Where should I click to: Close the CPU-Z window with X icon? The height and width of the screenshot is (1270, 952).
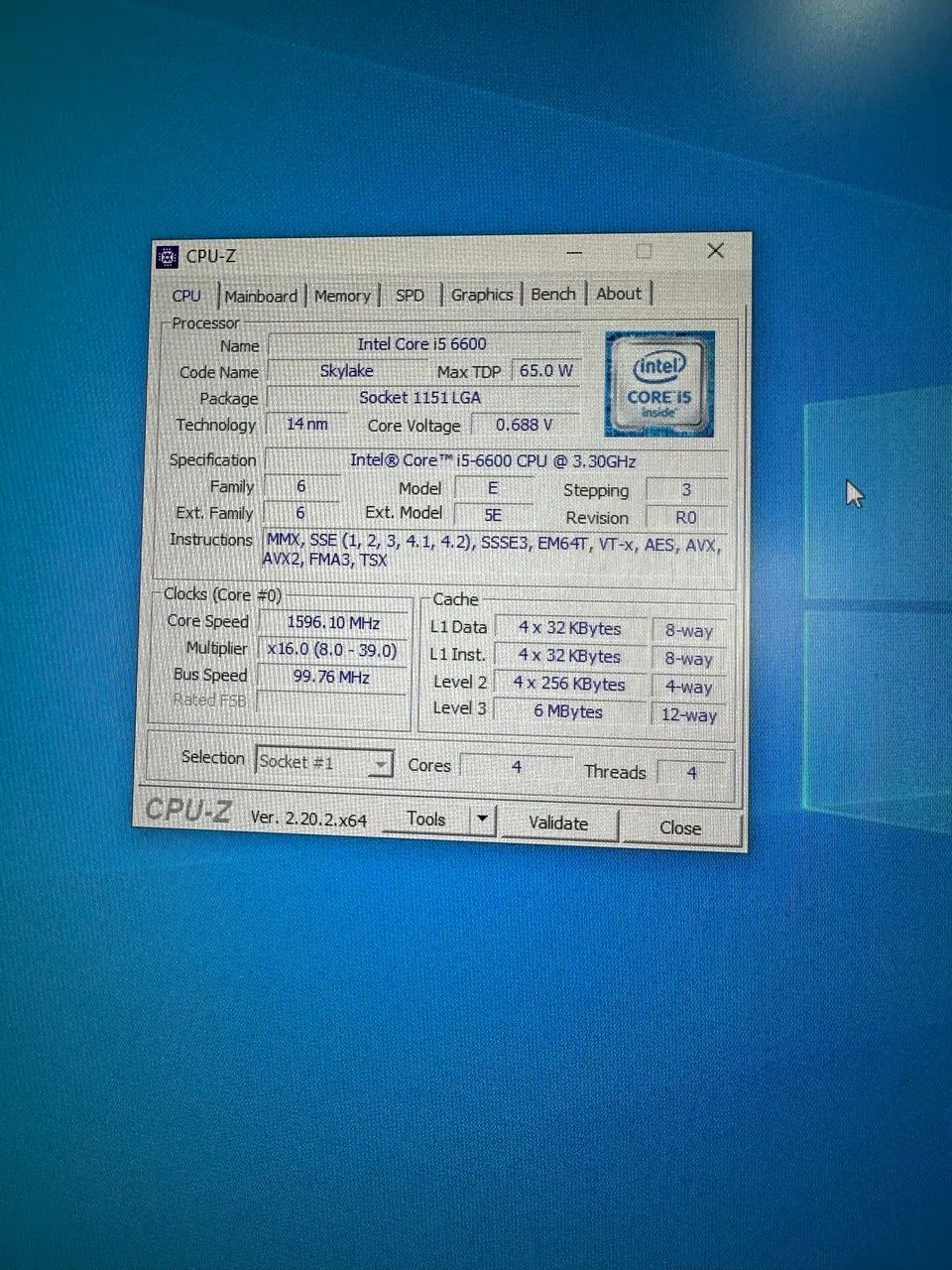point(715,251)
